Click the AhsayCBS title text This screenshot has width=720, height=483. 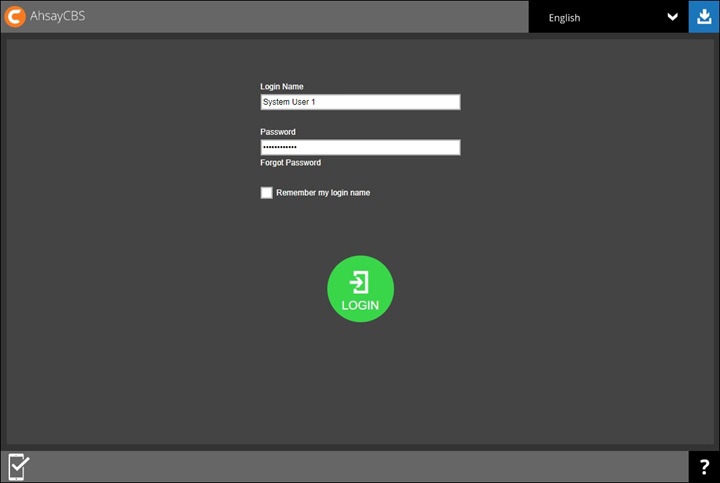point(57,17)
